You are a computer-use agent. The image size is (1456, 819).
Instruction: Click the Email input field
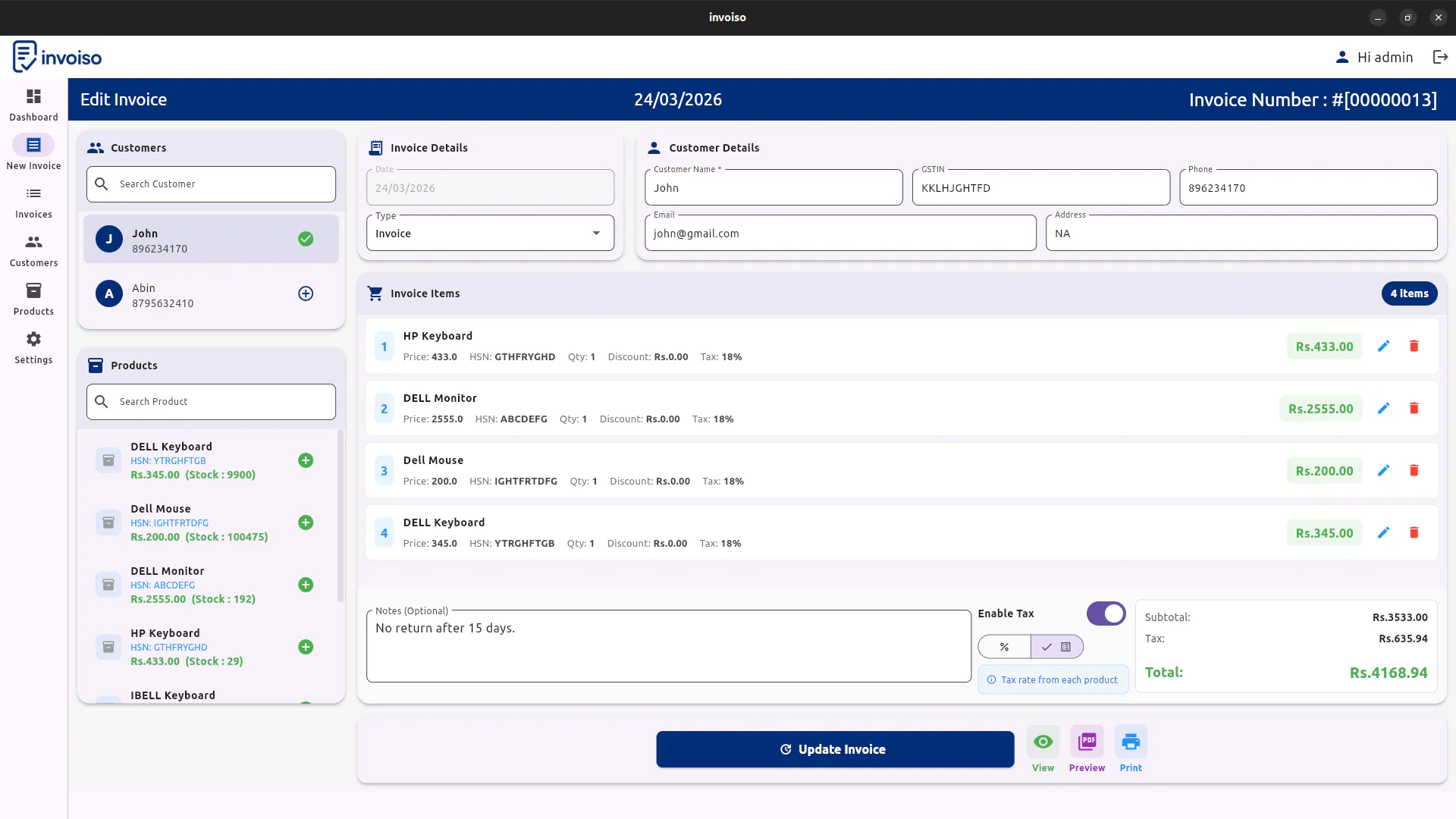[840, 234]
